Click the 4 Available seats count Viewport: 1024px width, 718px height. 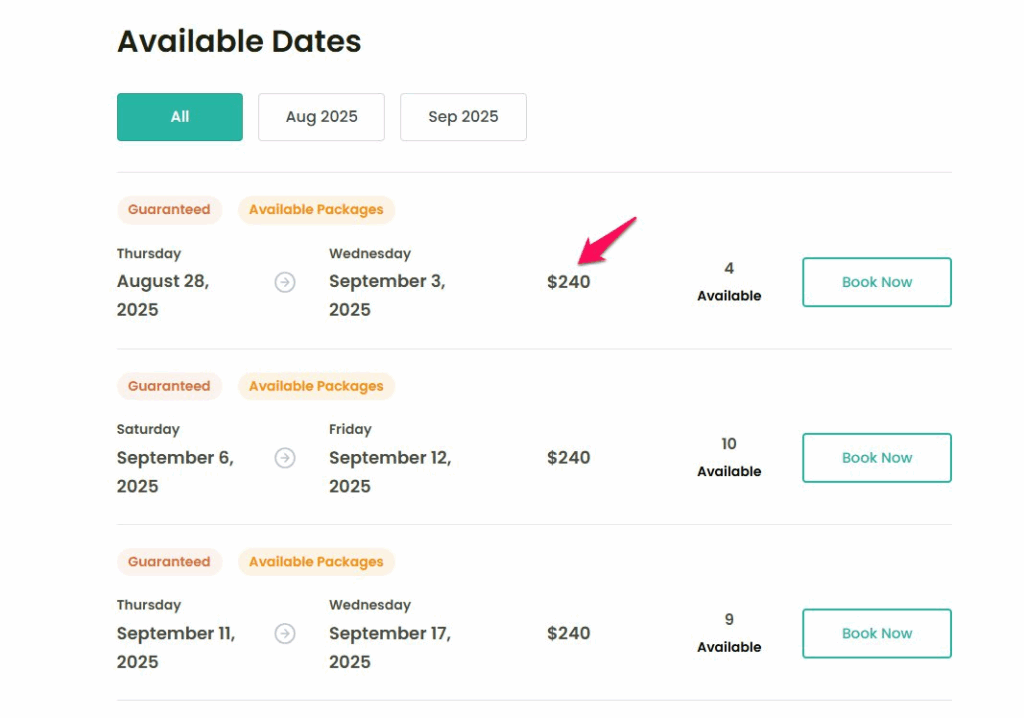(x=729, y=281)
